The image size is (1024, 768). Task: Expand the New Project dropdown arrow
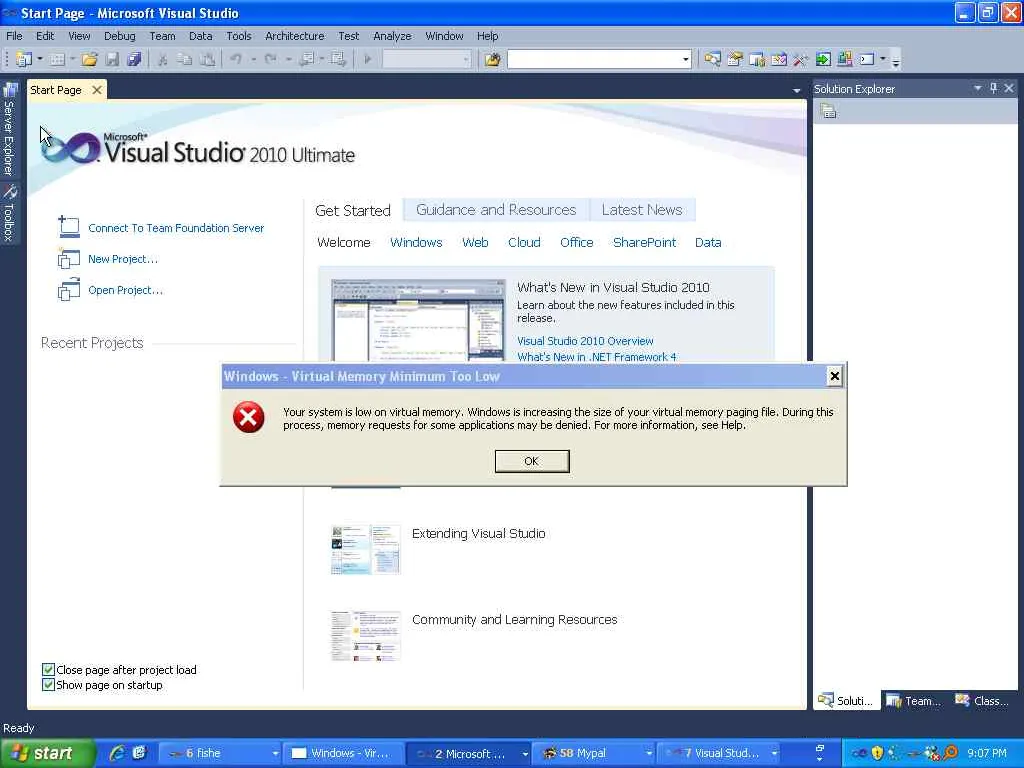(x=40, y=59)
